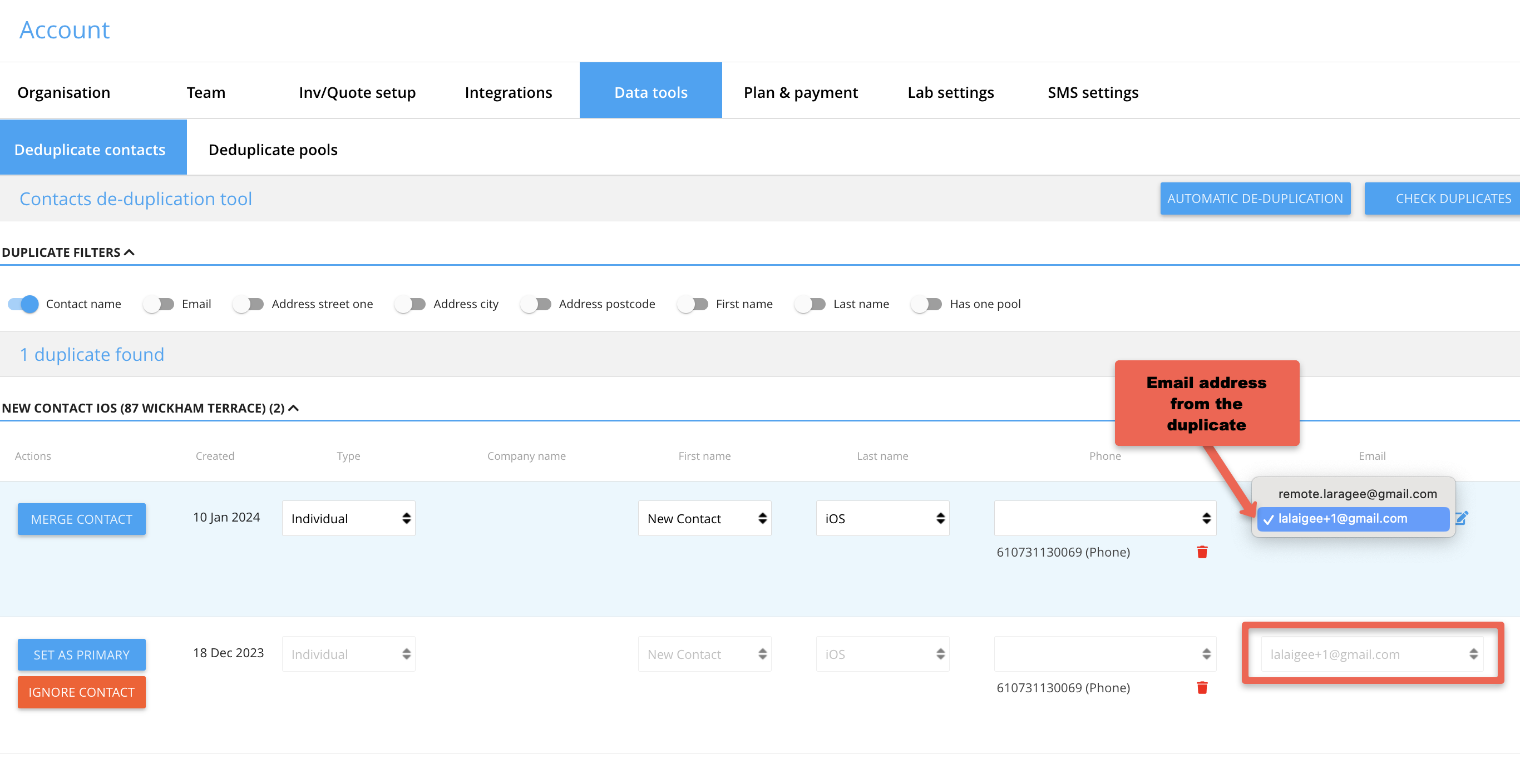Enable the Address postcode filter

[536, 304]
